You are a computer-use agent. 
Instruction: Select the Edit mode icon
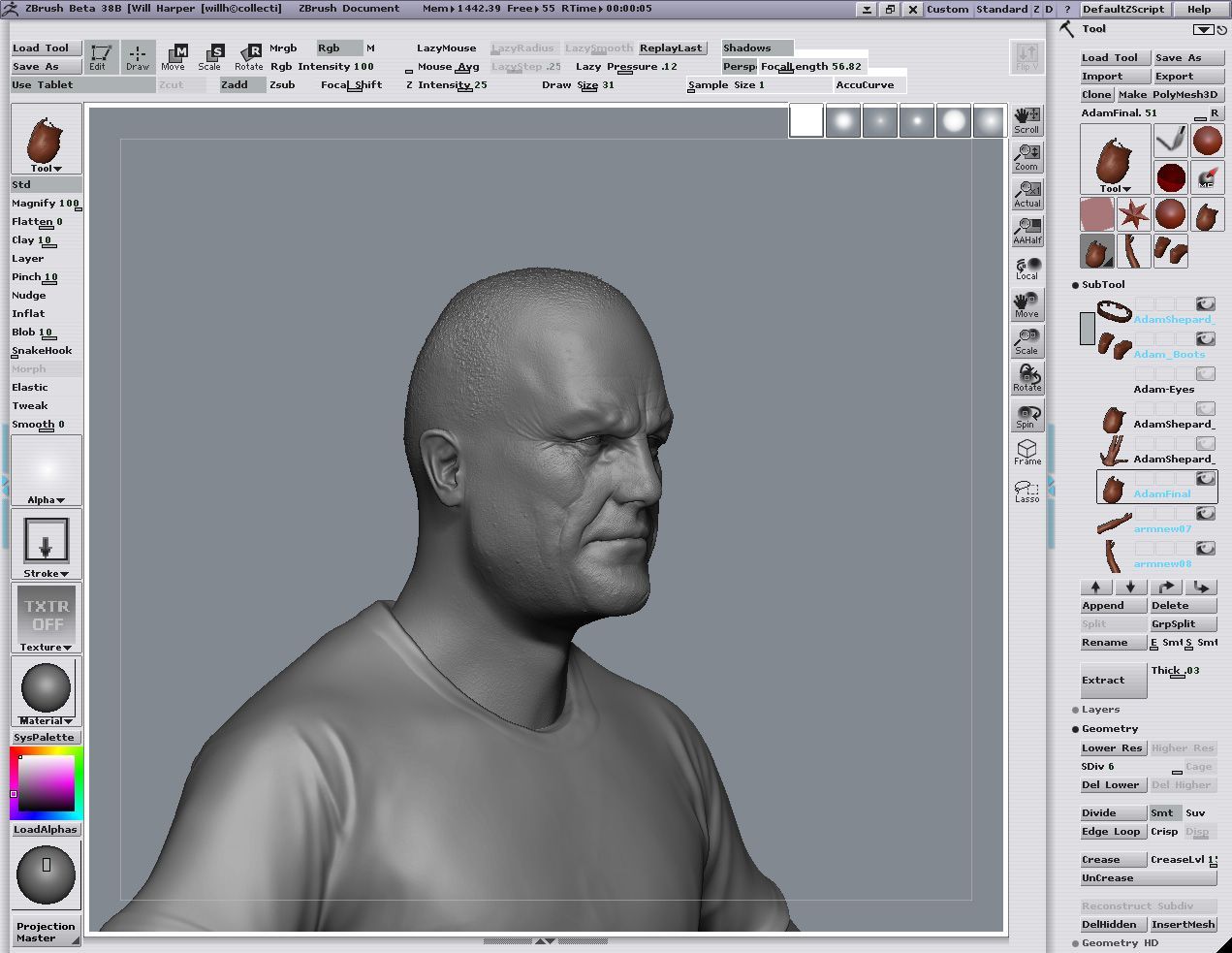click(99, 56)
